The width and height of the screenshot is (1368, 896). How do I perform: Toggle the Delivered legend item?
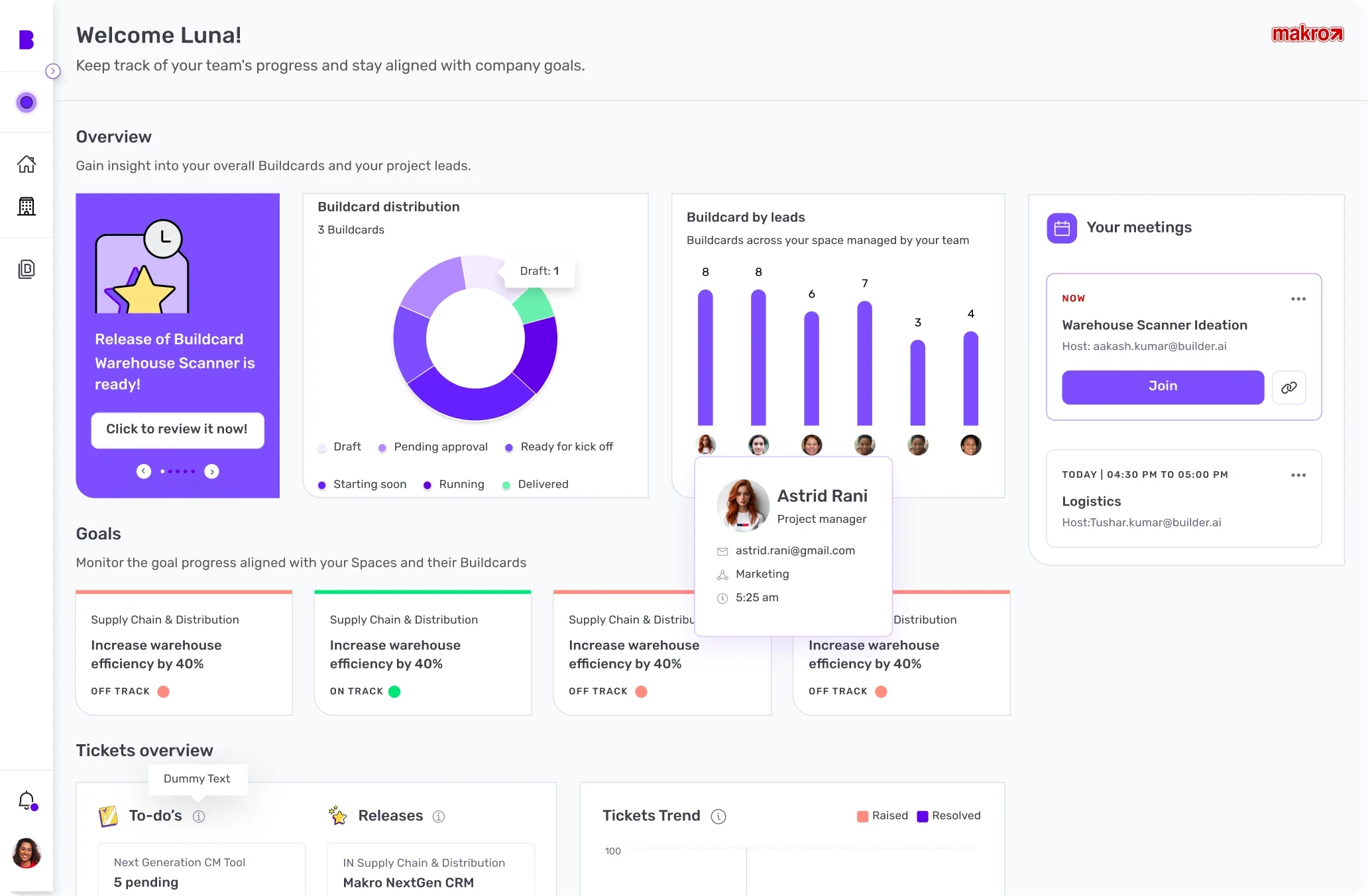click(535, 484)
